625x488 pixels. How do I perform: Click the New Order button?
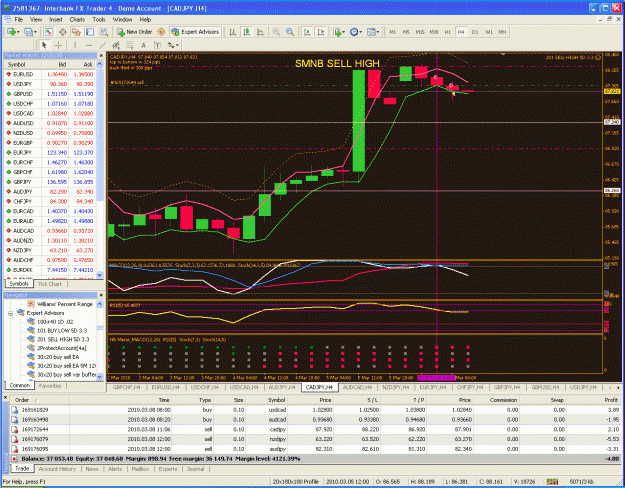[134, 32]
